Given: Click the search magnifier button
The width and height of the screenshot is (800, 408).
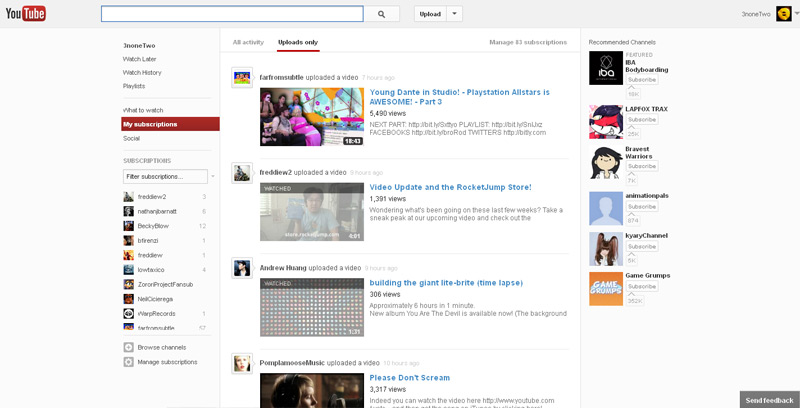Looking at the screenshot, I should (382, 14).
